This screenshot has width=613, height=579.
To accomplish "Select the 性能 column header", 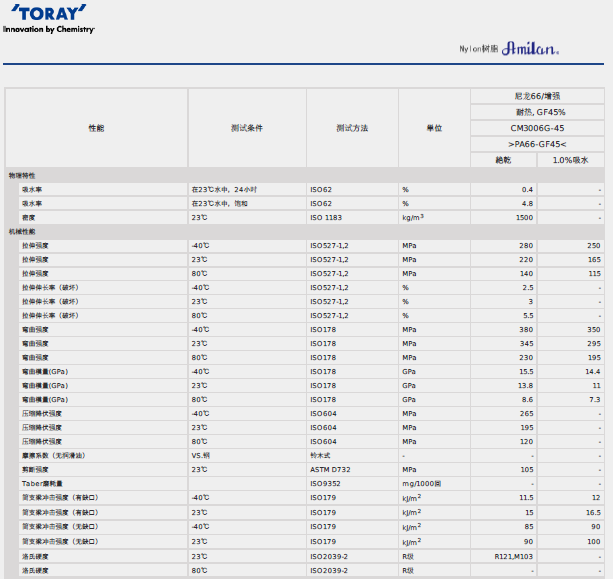I will [96, 129].
